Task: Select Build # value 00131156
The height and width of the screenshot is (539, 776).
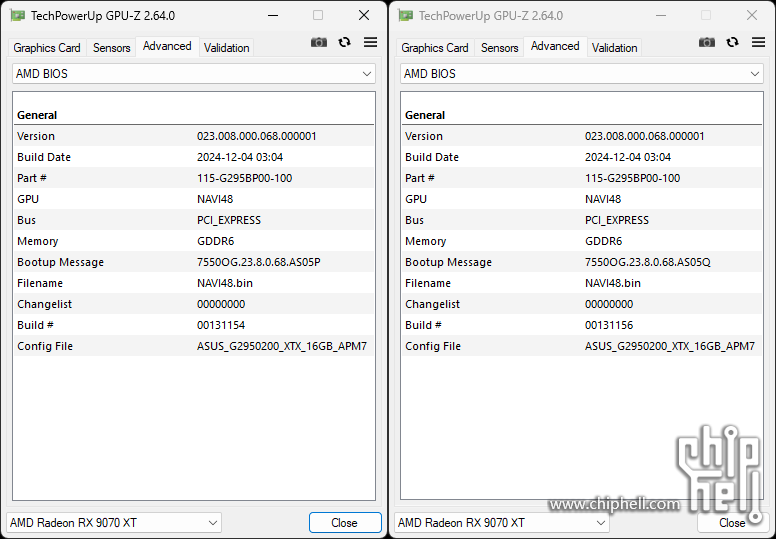Action: click(x=609, y=325)
